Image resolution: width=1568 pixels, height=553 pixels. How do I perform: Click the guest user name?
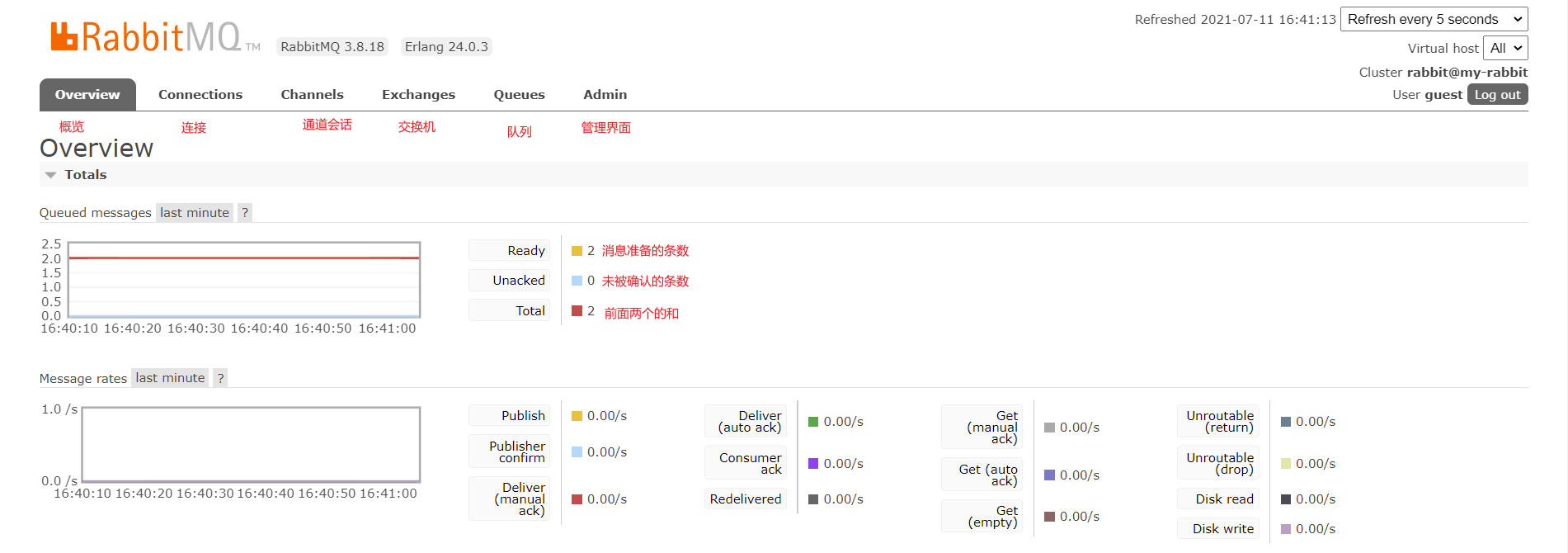pyautogui.click(x=1443, y=95)
